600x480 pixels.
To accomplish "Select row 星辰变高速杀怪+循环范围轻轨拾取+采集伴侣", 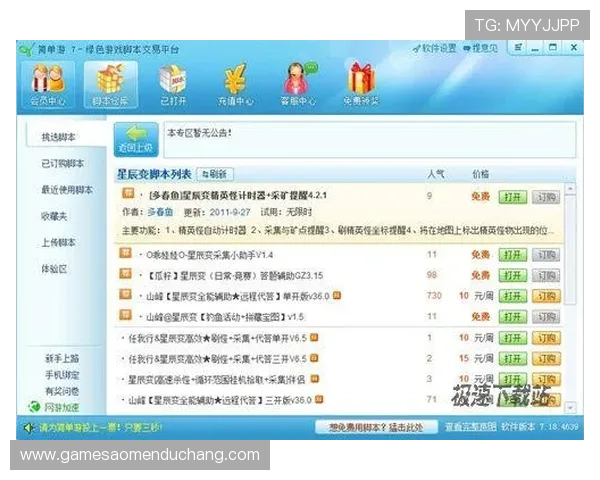I will 339,379.
